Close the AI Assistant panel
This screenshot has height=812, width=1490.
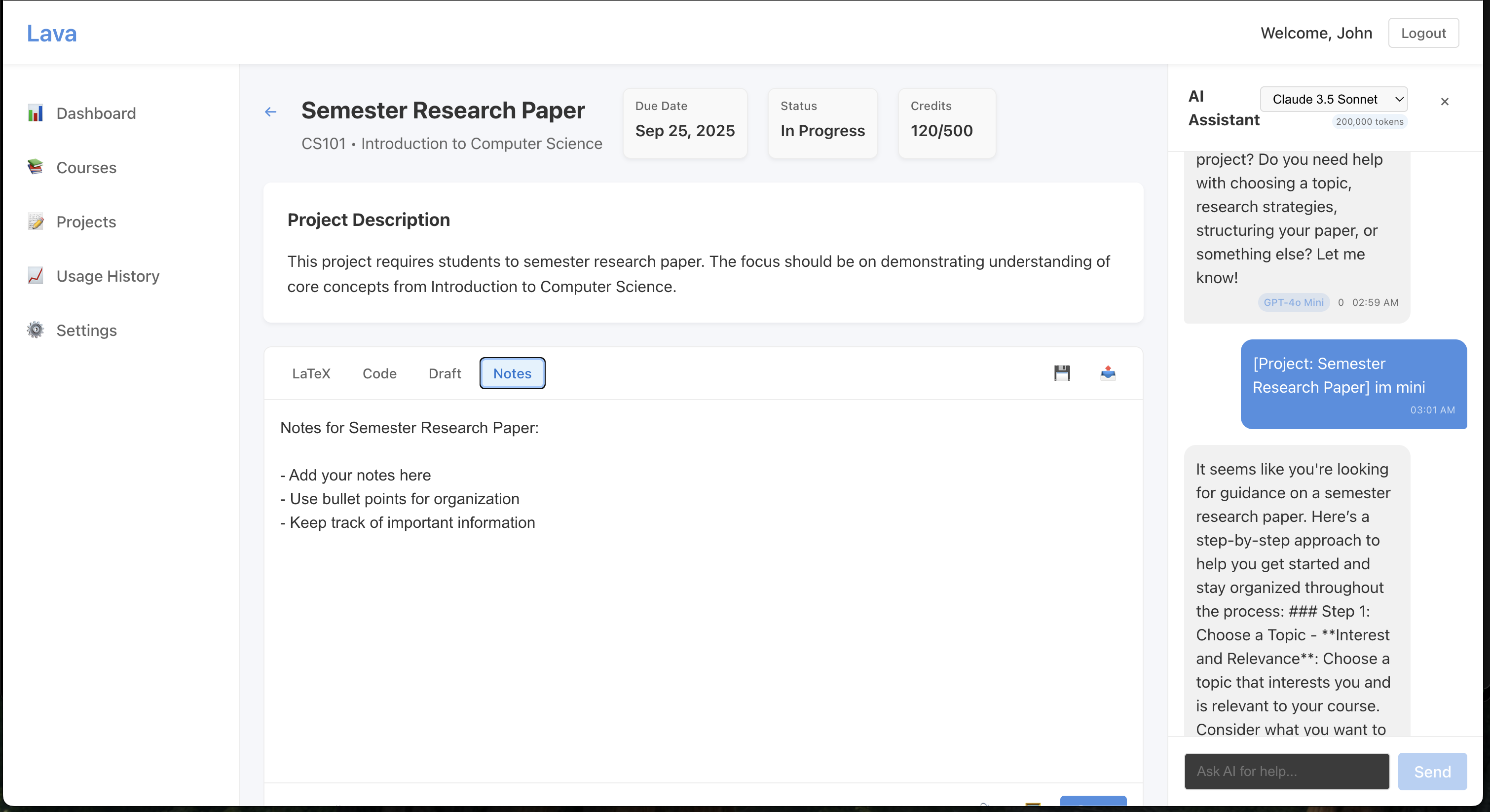coord(1444,102)
